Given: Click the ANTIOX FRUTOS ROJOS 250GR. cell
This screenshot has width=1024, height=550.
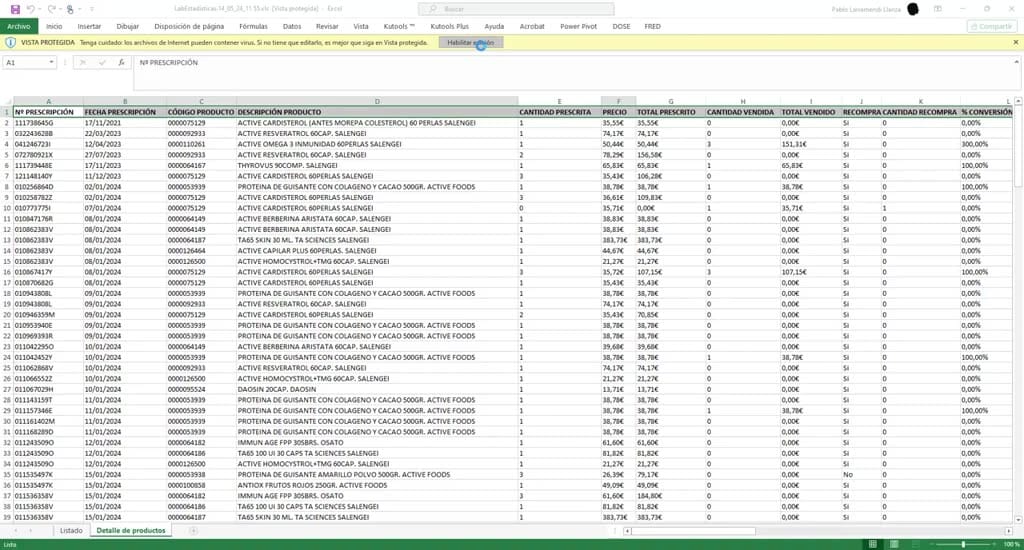Looking at the screenshot, I should click(x=377, y=485).
